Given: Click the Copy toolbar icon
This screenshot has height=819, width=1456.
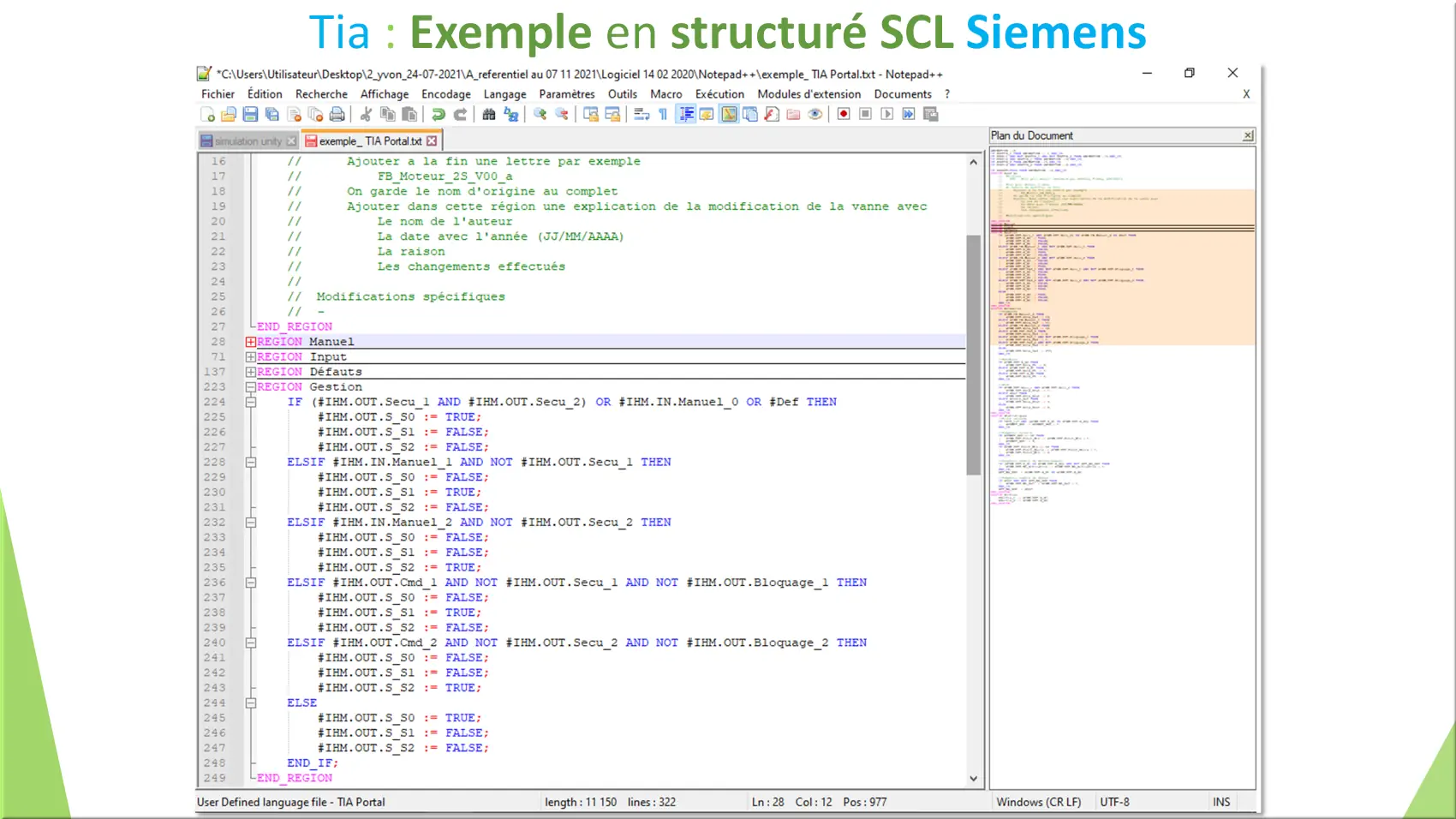Looking at the screenshot, I should [x=388, y=114].
